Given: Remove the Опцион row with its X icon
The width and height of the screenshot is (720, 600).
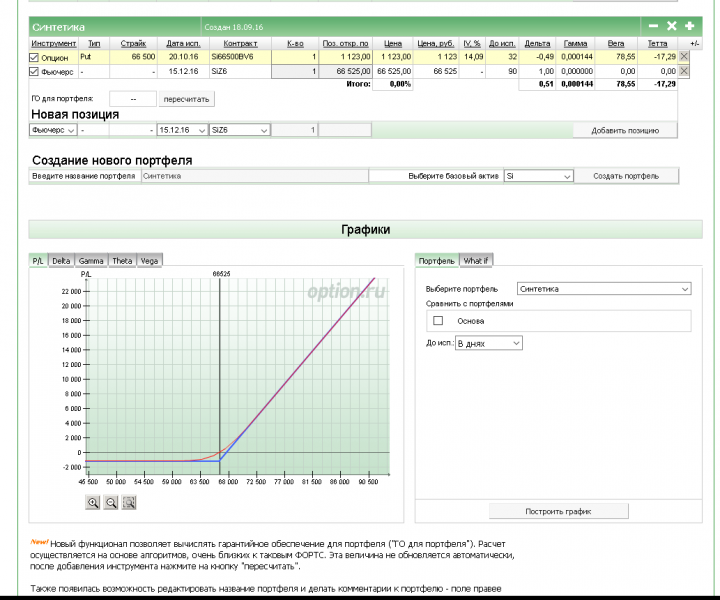Looking at the screenshot, I should 684,56.
